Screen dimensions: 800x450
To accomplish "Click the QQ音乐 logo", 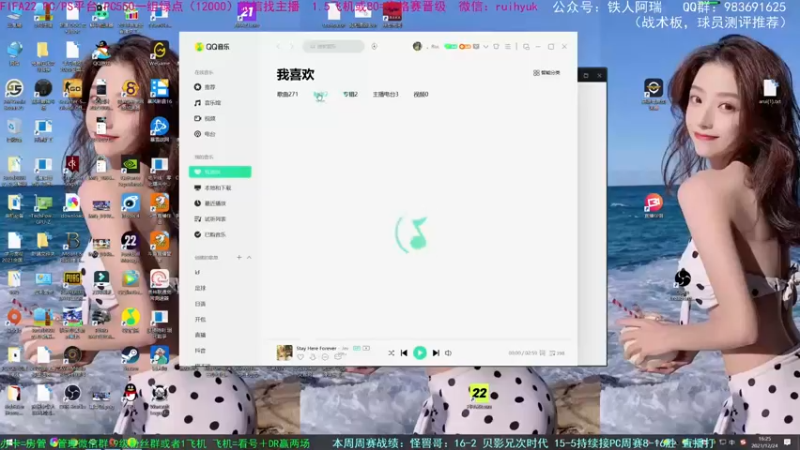I will coord(212,46).
